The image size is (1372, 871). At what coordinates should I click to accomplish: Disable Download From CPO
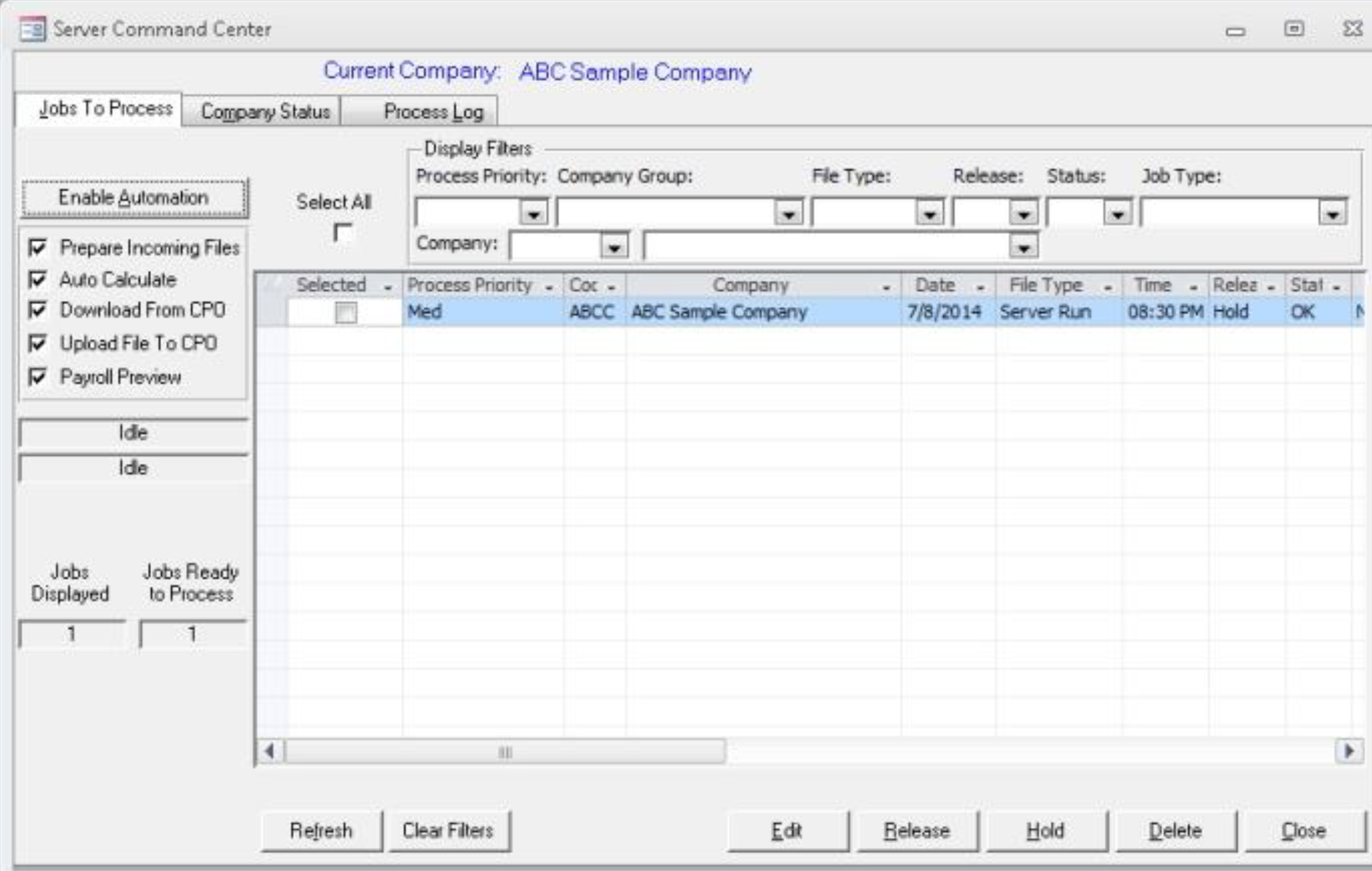tap(38, 308)
